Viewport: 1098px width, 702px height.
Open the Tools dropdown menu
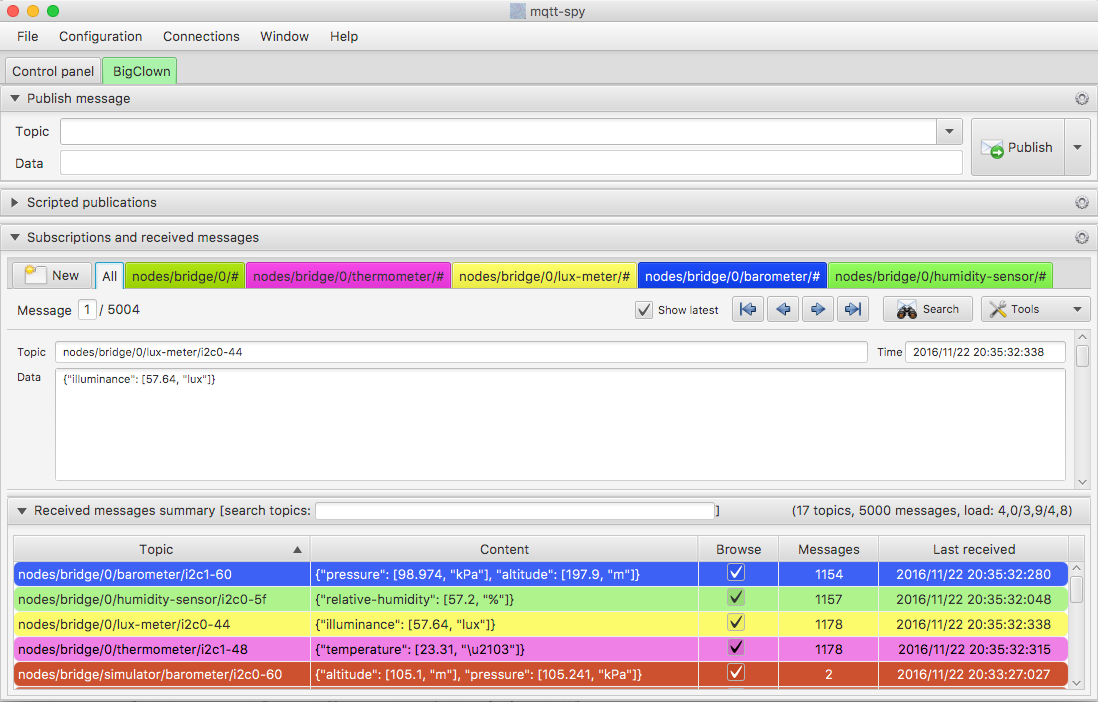tap(1035, 310)
